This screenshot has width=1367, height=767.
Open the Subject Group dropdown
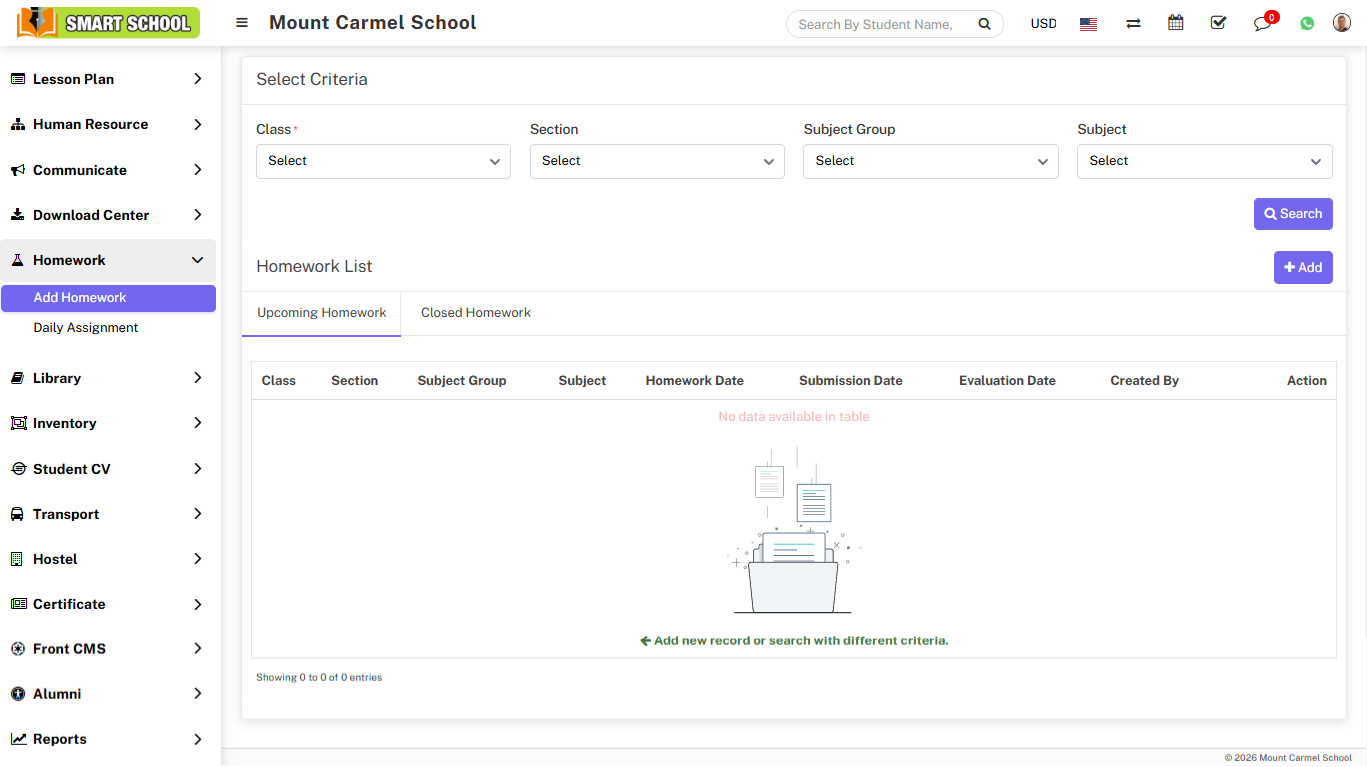[x=930, y=161]
